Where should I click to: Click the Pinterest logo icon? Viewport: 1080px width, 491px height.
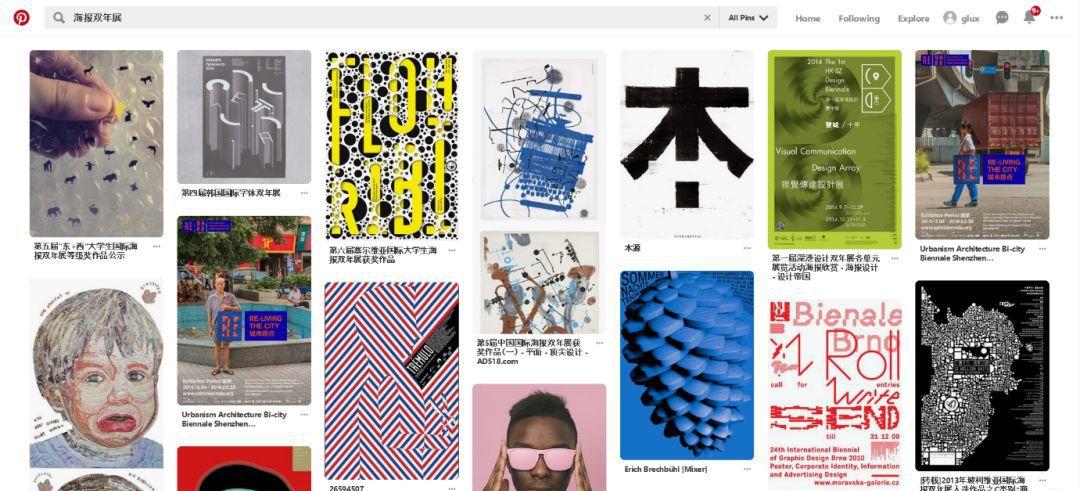coord(21,18)
